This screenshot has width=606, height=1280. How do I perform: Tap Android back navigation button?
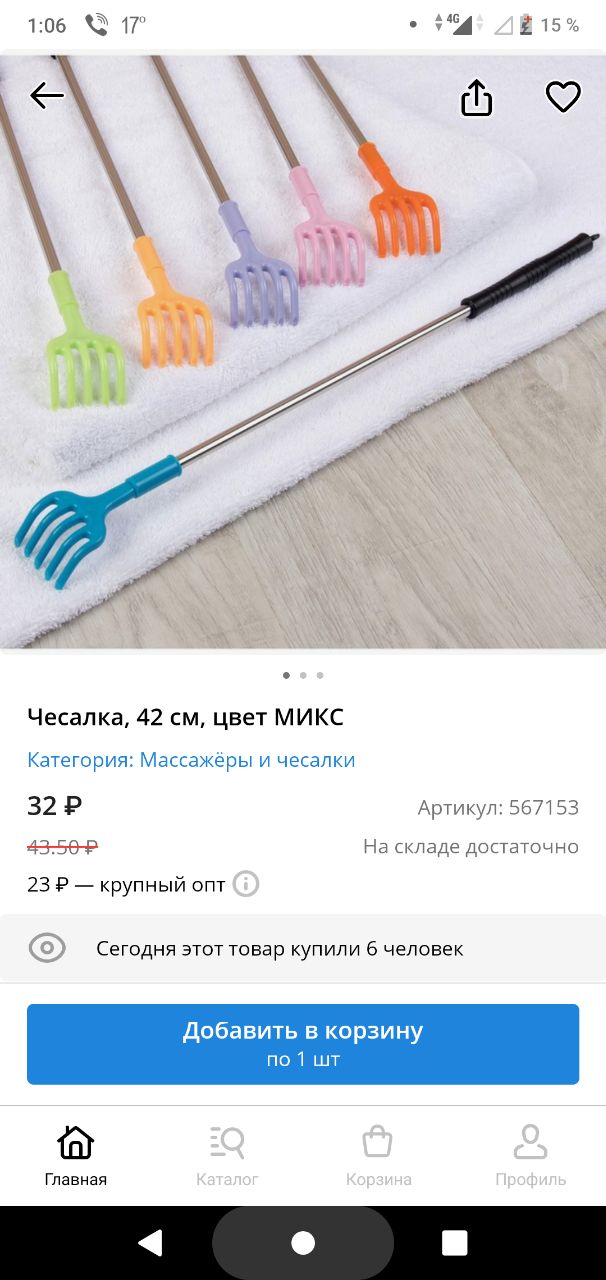click(x=151, y=1243)
